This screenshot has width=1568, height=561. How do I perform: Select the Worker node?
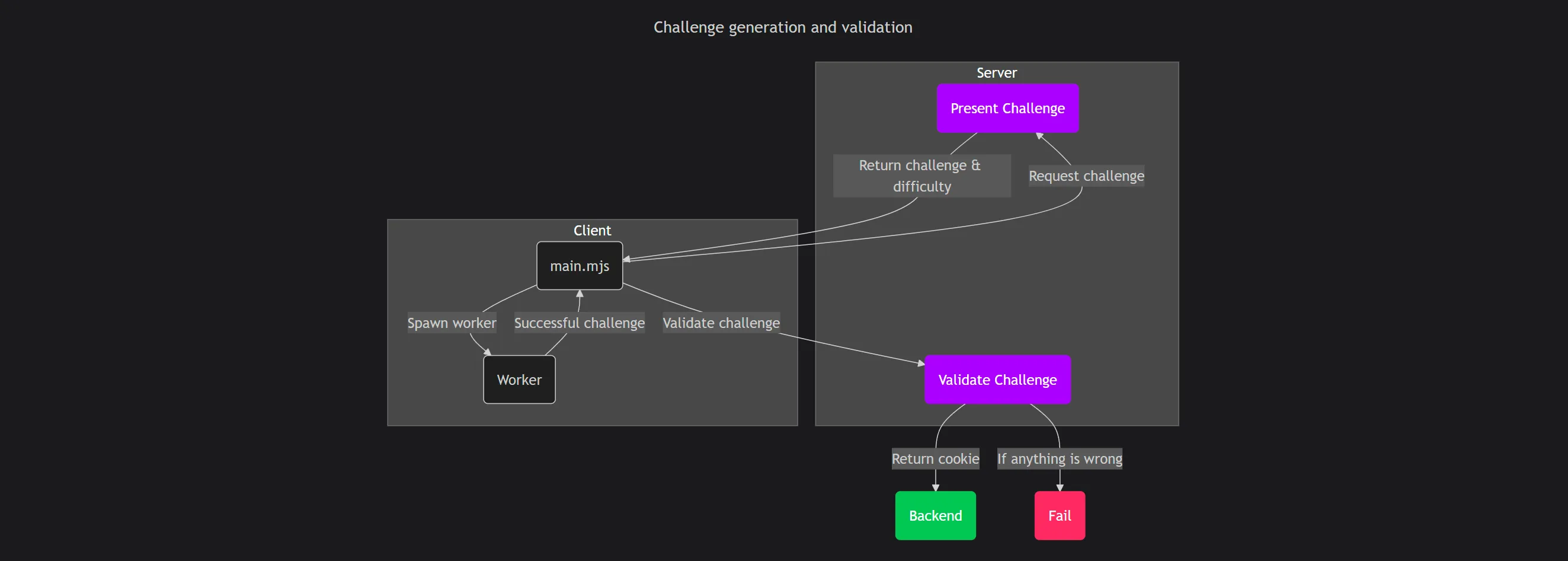(519, 380)
